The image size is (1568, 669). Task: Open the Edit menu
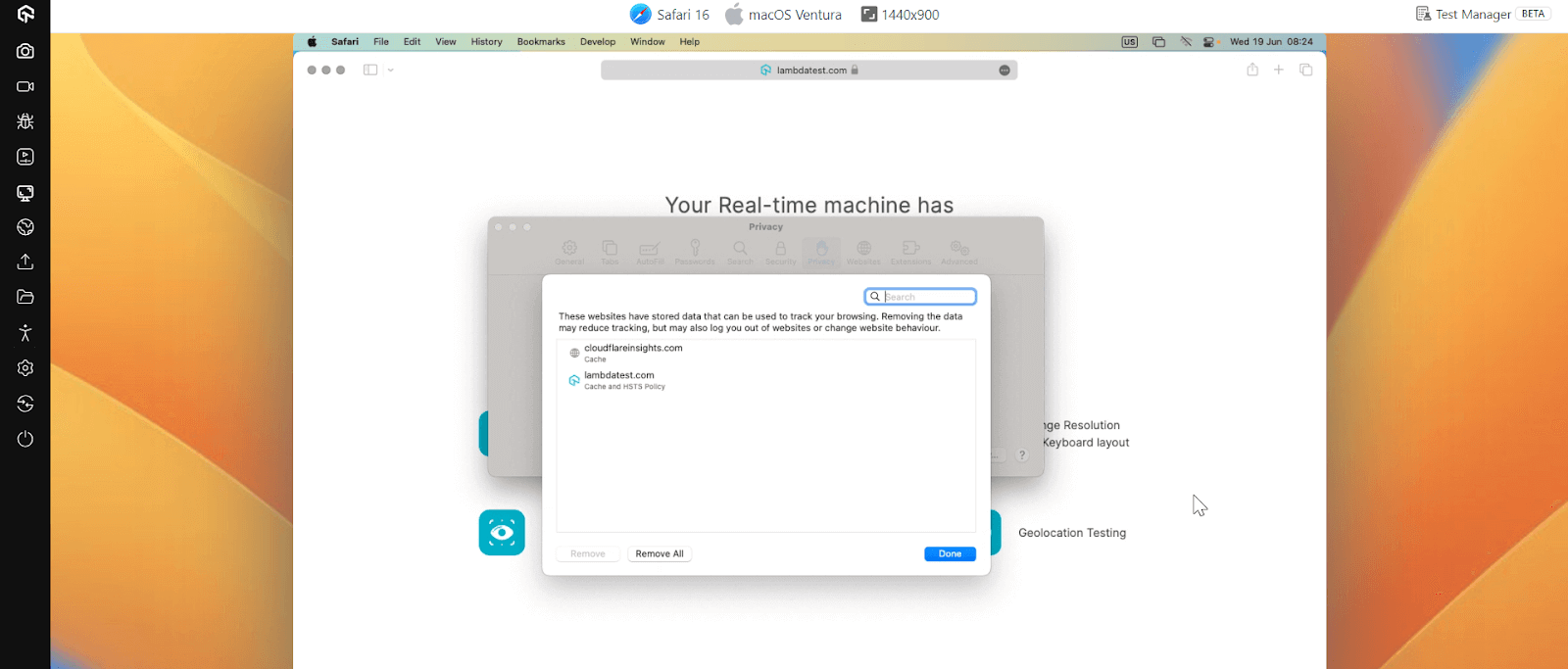413,42
